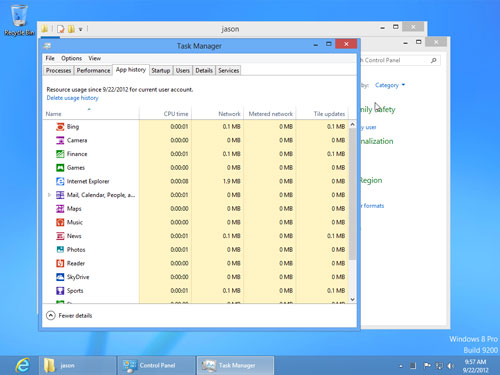Image resolution: width=500 pixels, height=375 pixels.
Task: Click the new folder icon in jason window
Action: pyautogui.click(x=71, y=29)
